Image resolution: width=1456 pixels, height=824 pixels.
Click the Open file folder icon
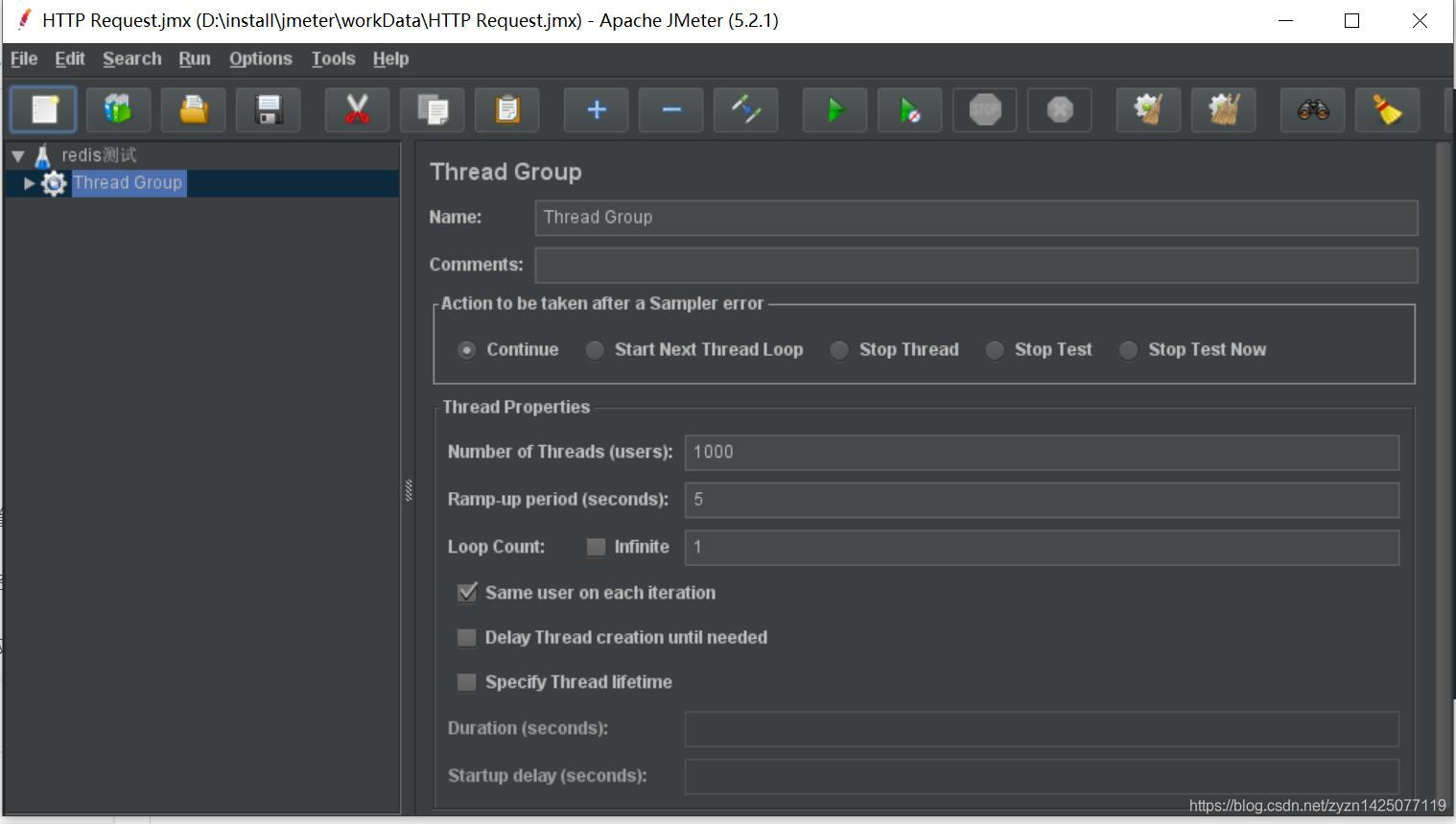coord(193,109)
